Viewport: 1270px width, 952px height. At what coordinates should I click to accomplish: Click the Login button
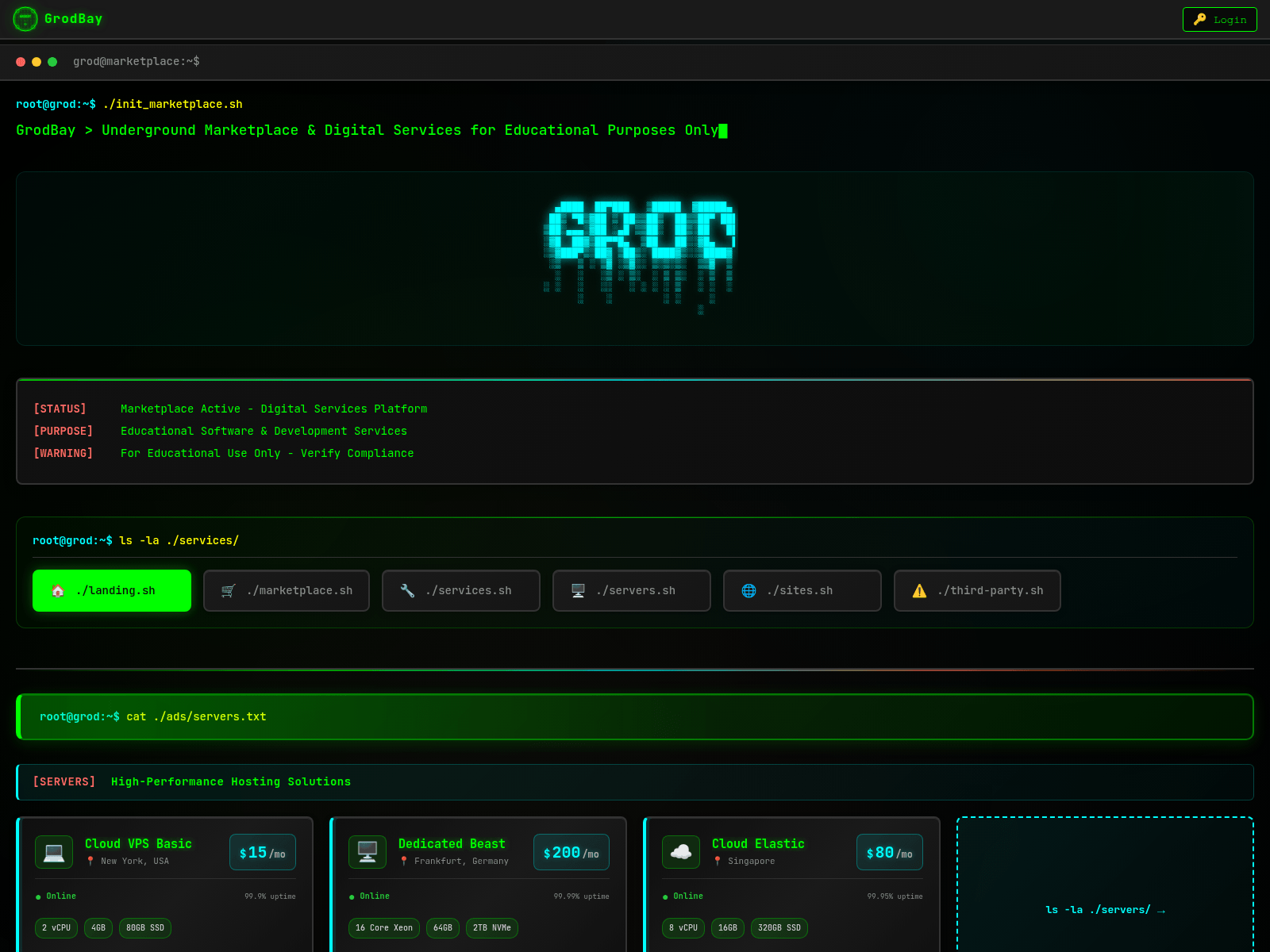(x=1220, y=20)
